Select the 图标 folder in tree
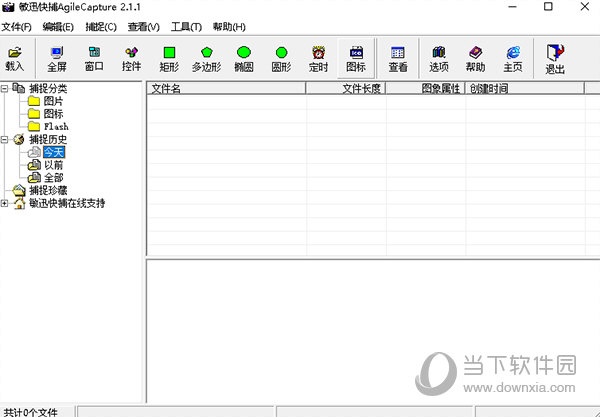 tap(53, 114)
